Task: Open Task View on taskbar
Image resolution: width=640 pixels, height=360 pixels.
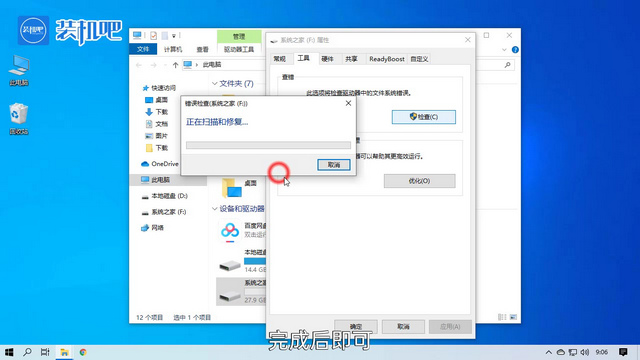Action: (x=45, y=352)
